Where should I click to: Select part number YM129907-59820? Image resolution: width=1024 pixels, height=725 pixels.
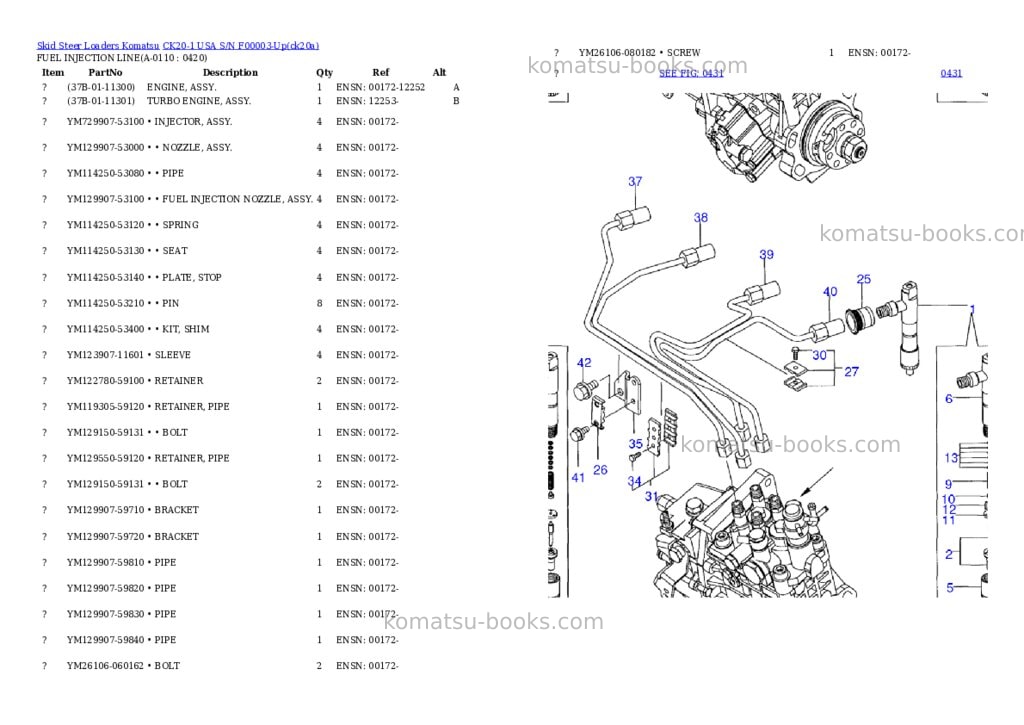[105, 588]
